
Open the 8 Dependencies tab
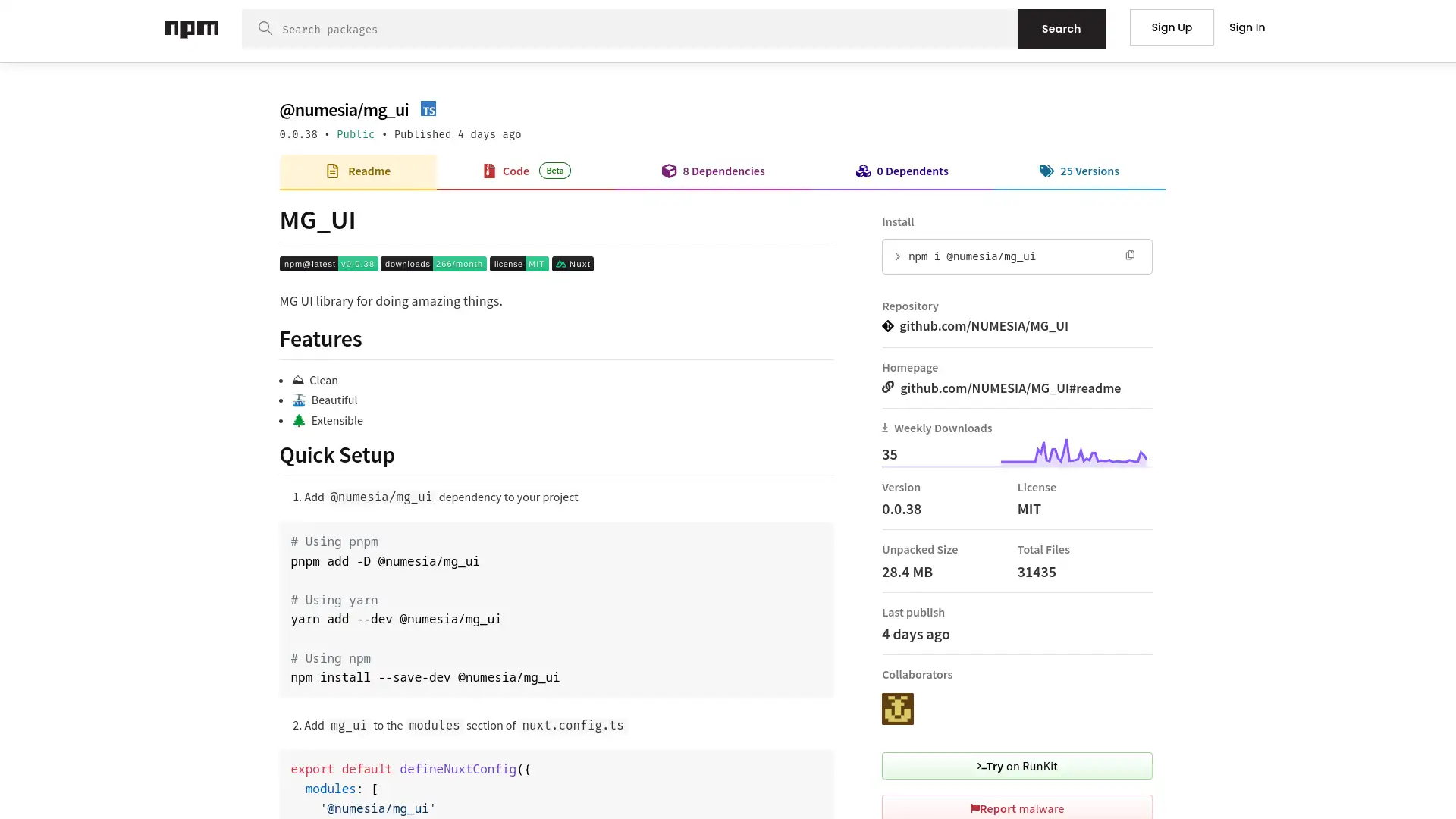point(713,171)
